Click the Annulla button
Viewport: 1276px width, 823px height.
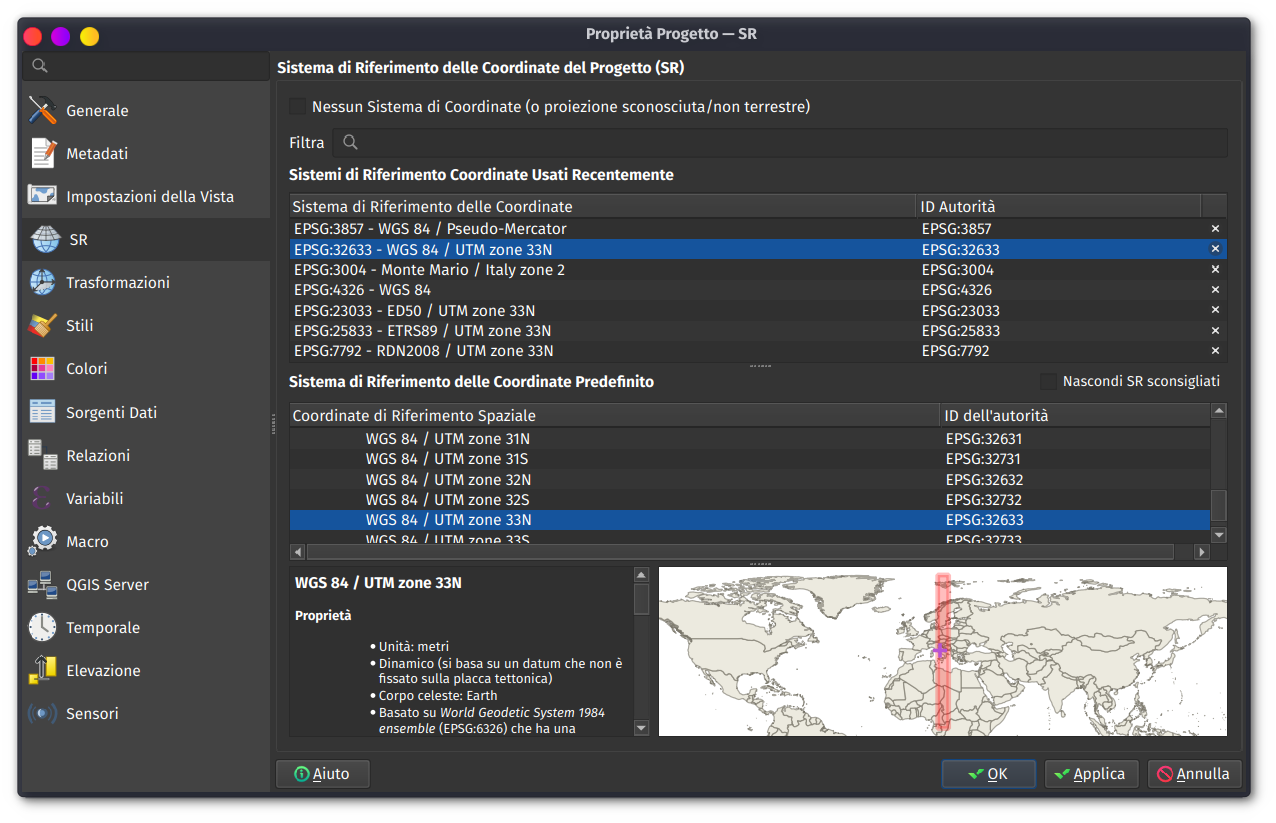click(1194, 774)
